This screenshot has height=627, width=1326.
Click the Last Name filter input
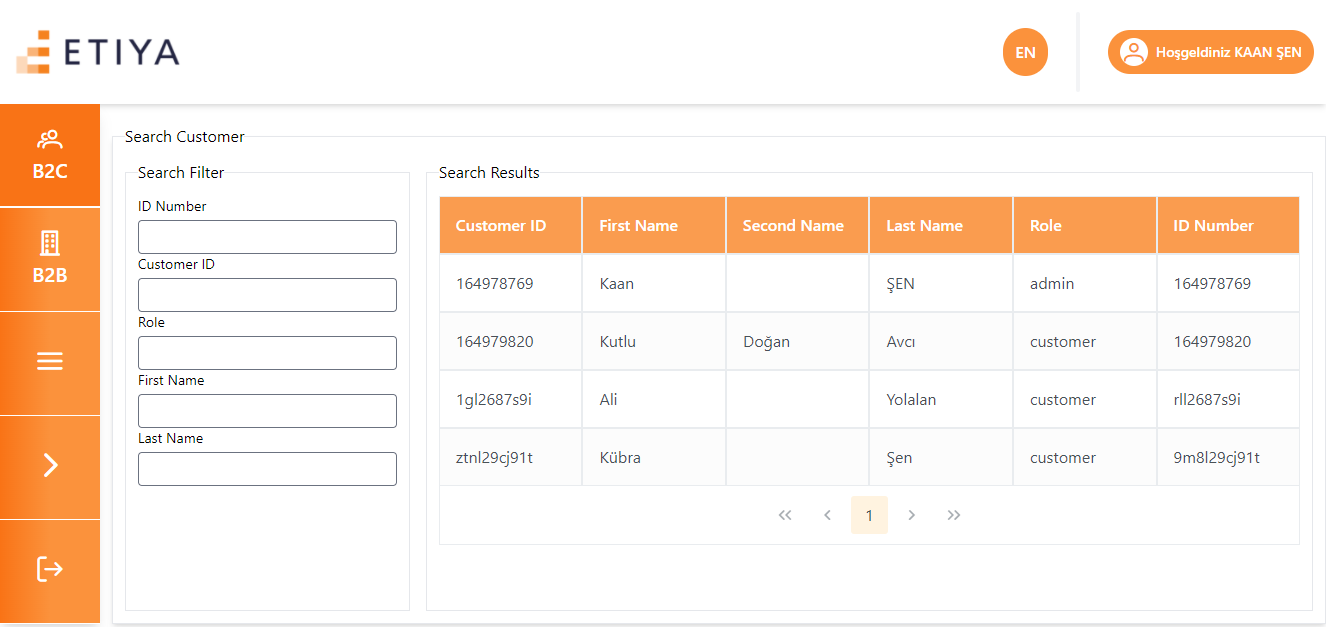coord(267,469)
